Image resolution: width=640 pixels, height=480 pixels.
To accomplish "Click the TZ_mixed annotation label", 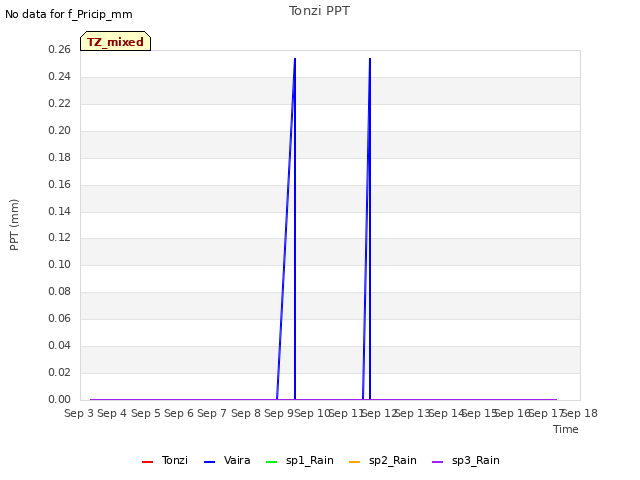I will tap(116, 41).
